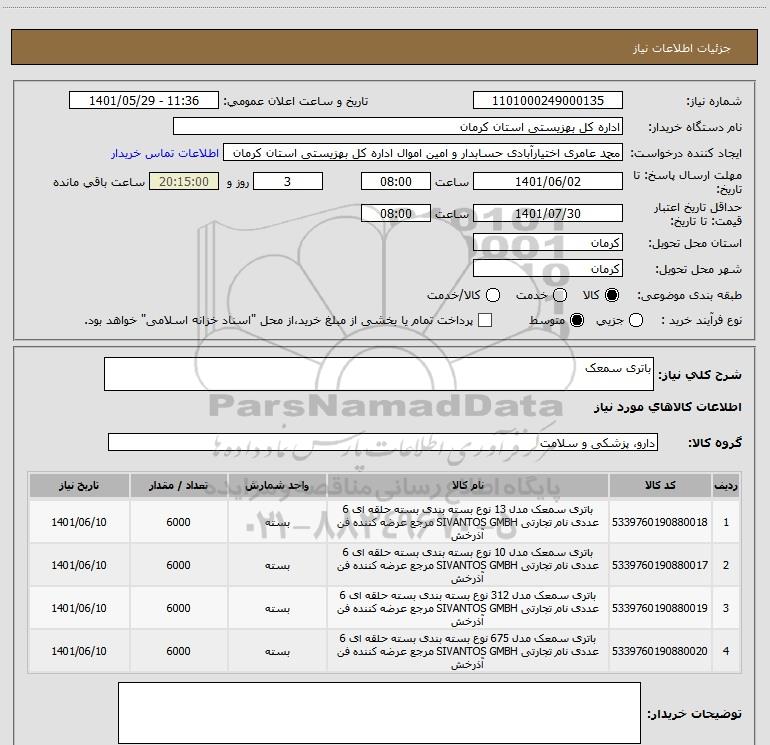Tick the Islamic treasury bonds payment checkbox

[x=485, y=320]
